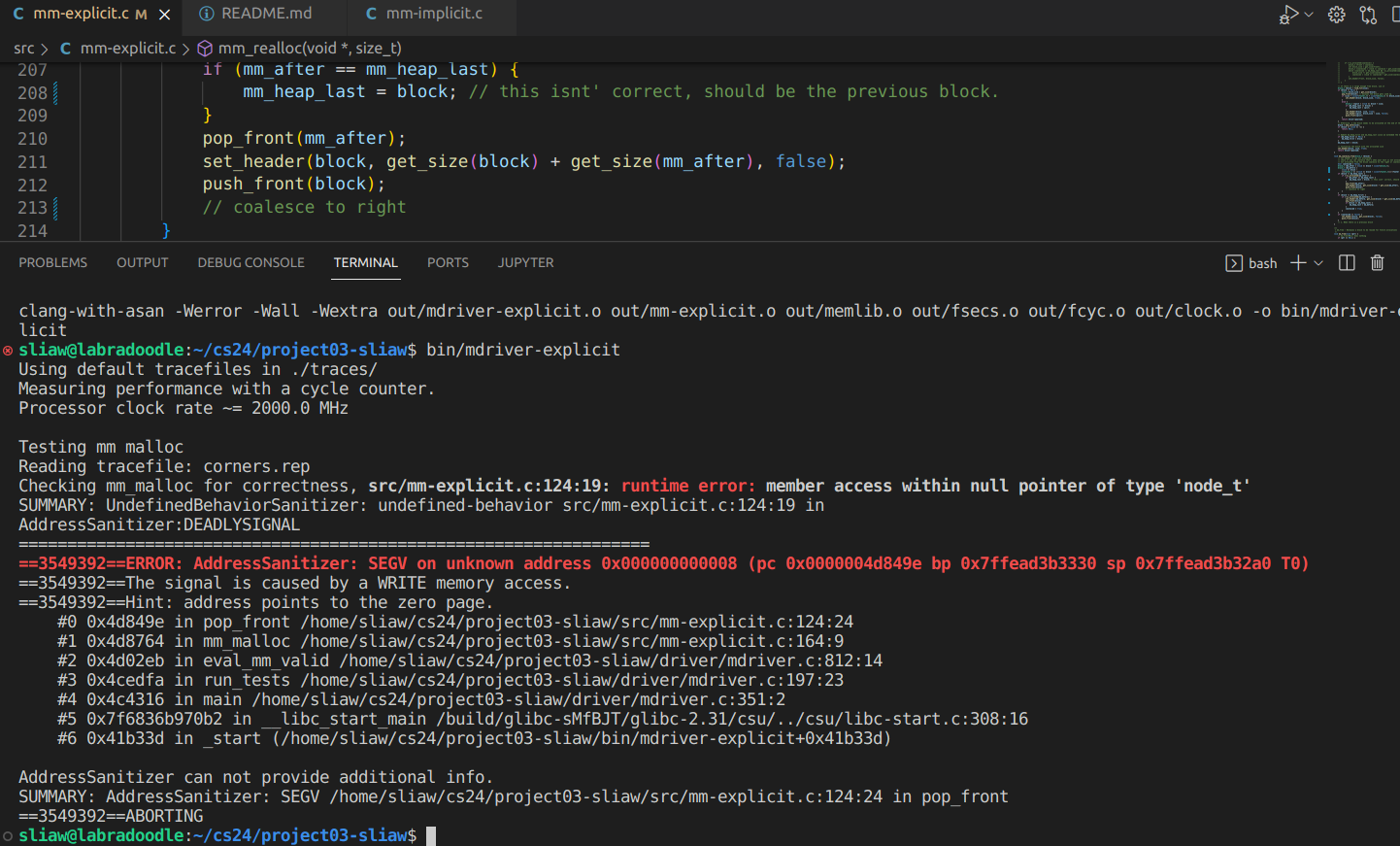The image size is (1400, 846).
Task: Add a new terminal with plus icon
Action: point(1297,263)
